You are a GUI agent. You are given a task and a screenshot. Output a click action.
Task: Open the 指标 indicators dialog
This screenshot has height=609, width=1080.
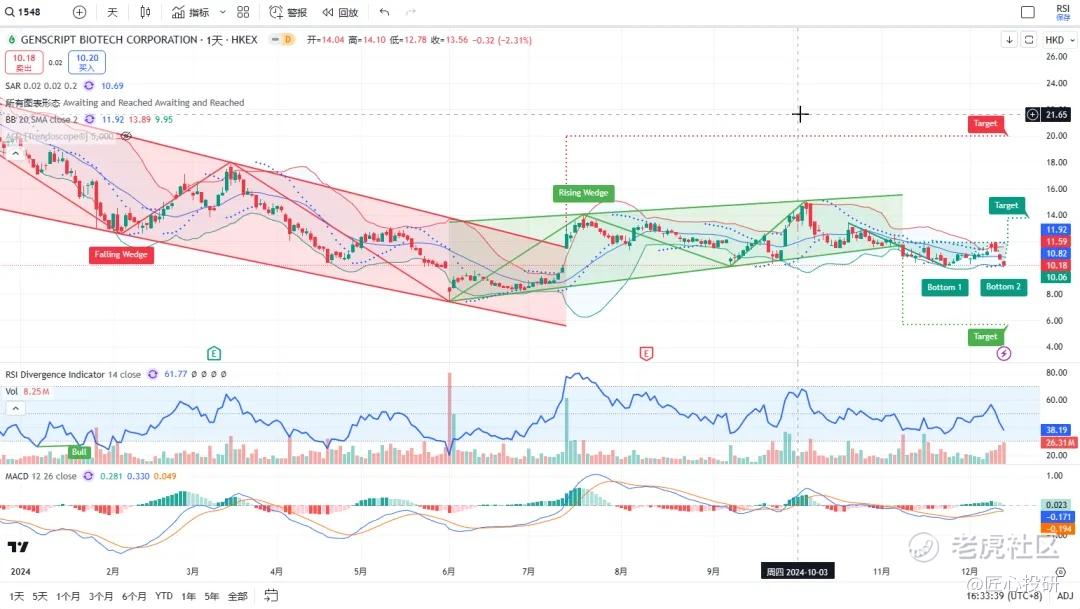click(191, 12)
